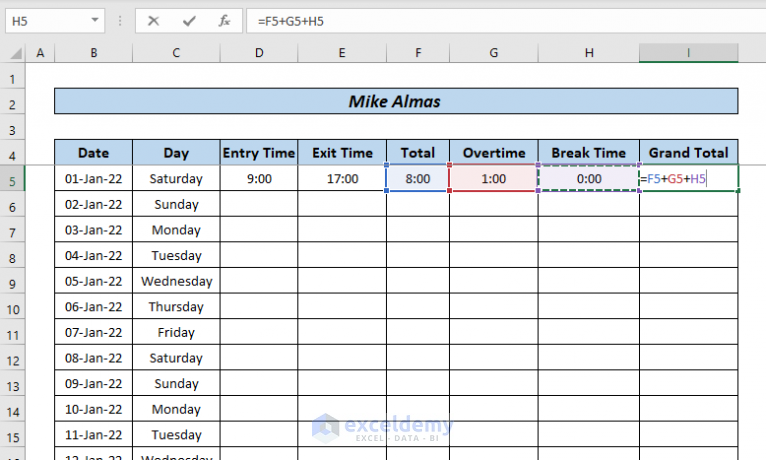Click the Exit Time header cell
Image resolution: width=766 pixels, height=460 pixels.
coord(342,152)
